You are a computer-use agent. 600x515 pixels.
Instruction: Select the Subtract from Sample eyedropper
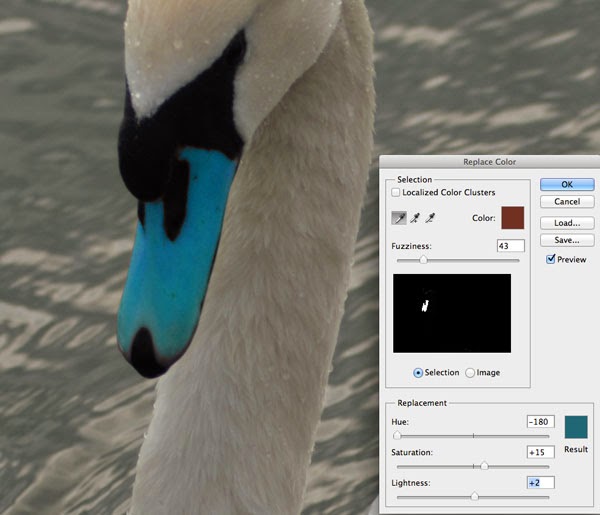pos(430,218)
